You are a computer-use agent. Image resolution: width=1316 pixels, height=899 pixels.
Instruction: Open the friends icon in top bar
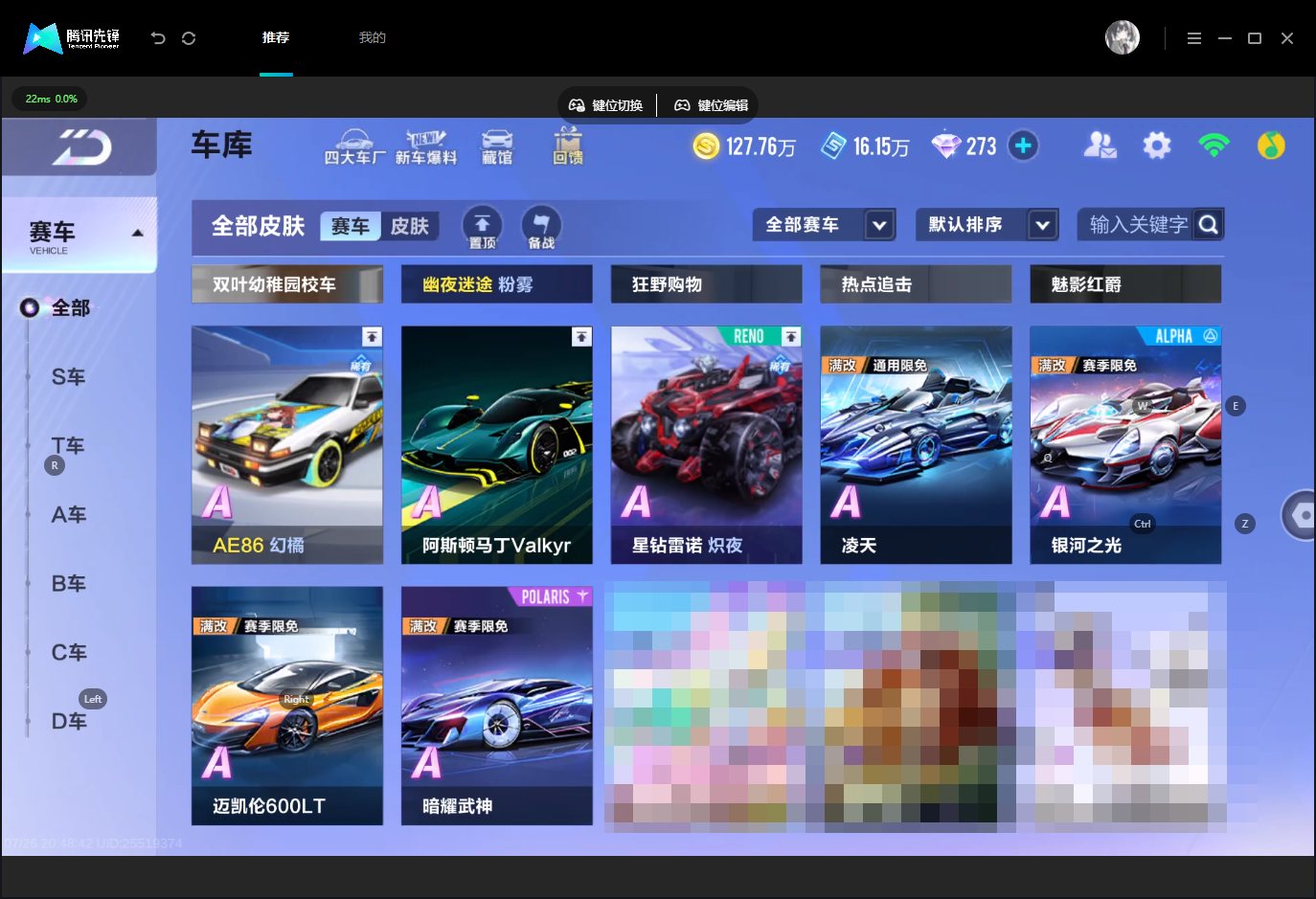[x=1100, y=146]
